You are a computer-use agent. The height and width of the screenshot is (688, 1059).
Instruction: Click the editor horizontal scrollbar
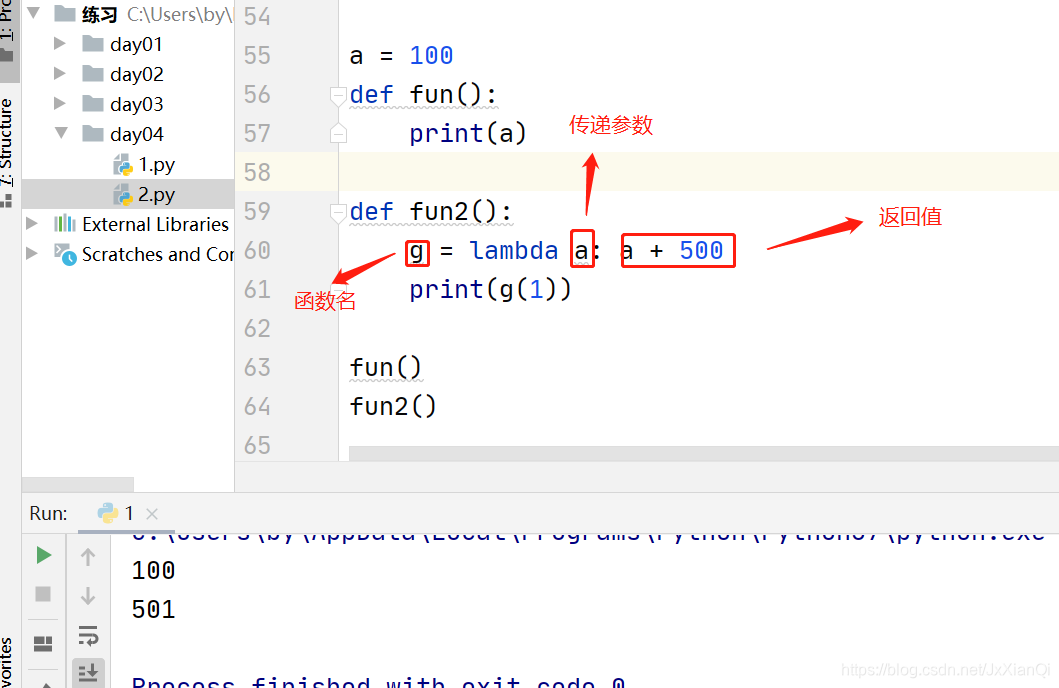(704, 454)
